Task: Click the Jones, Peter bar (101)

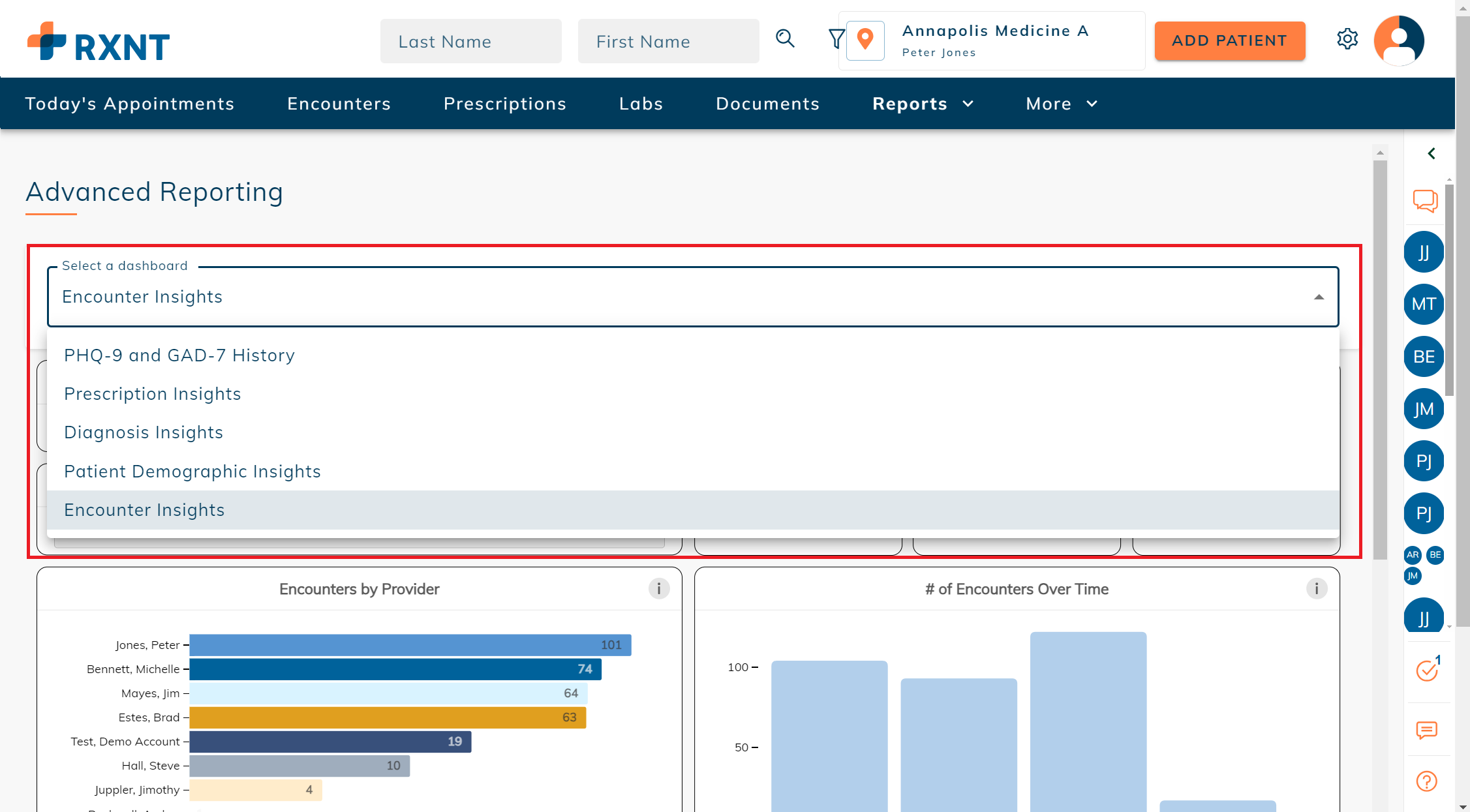Action: [410, 645]
